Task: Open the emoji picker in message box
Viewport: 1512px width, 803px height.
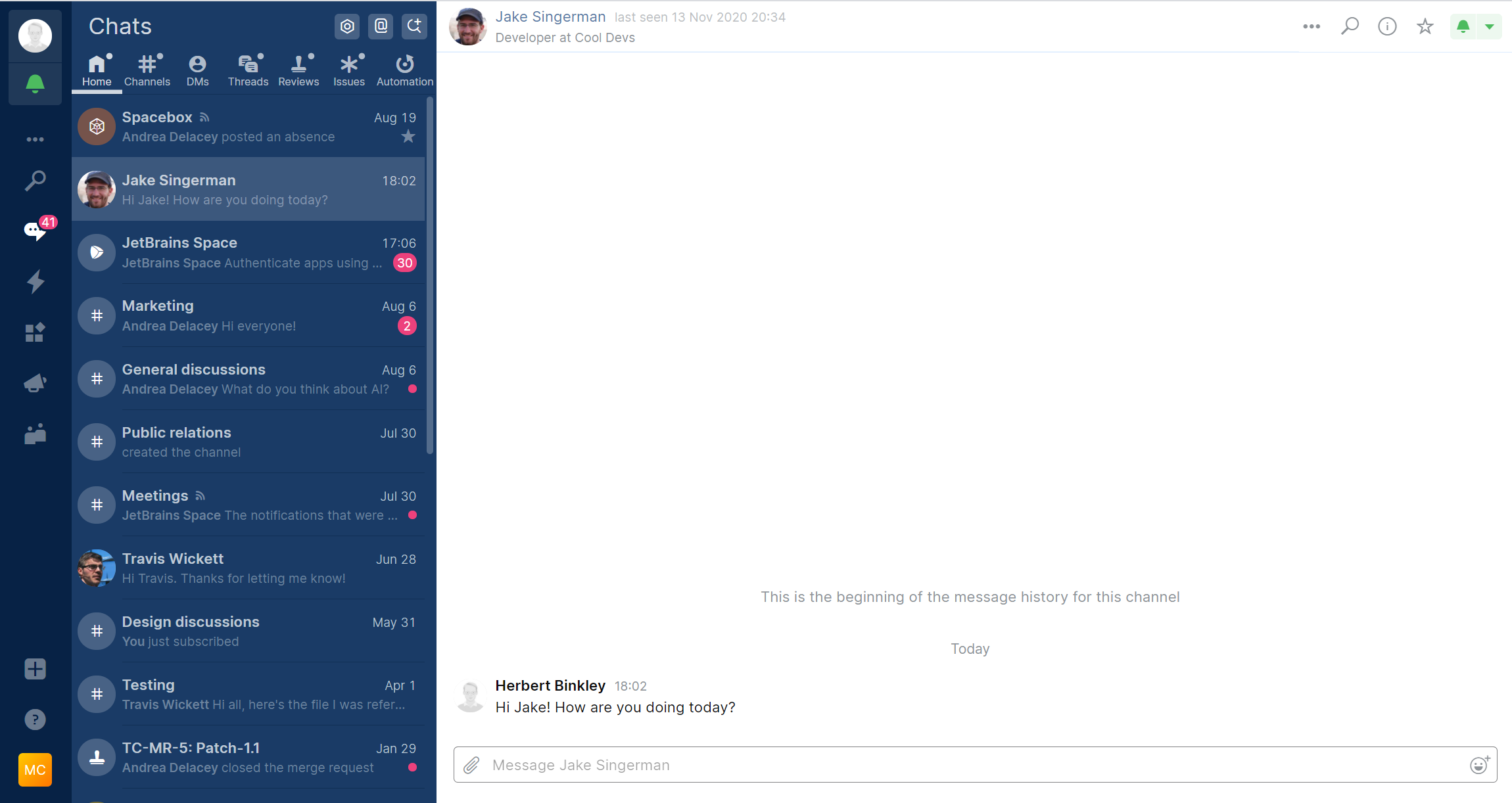Action: [x=1479, y=765]
